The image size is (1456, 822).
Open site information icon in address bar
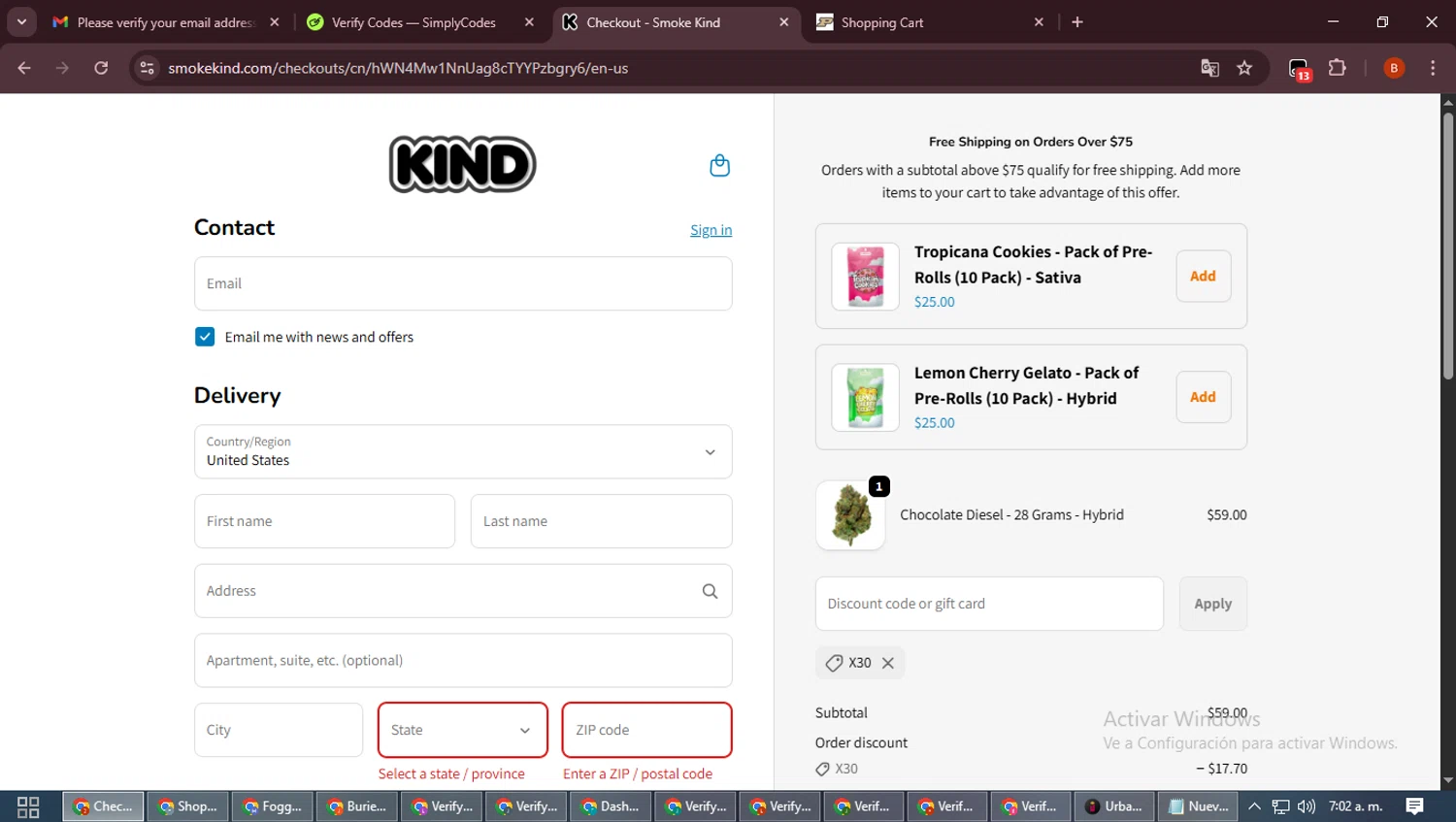147,68
